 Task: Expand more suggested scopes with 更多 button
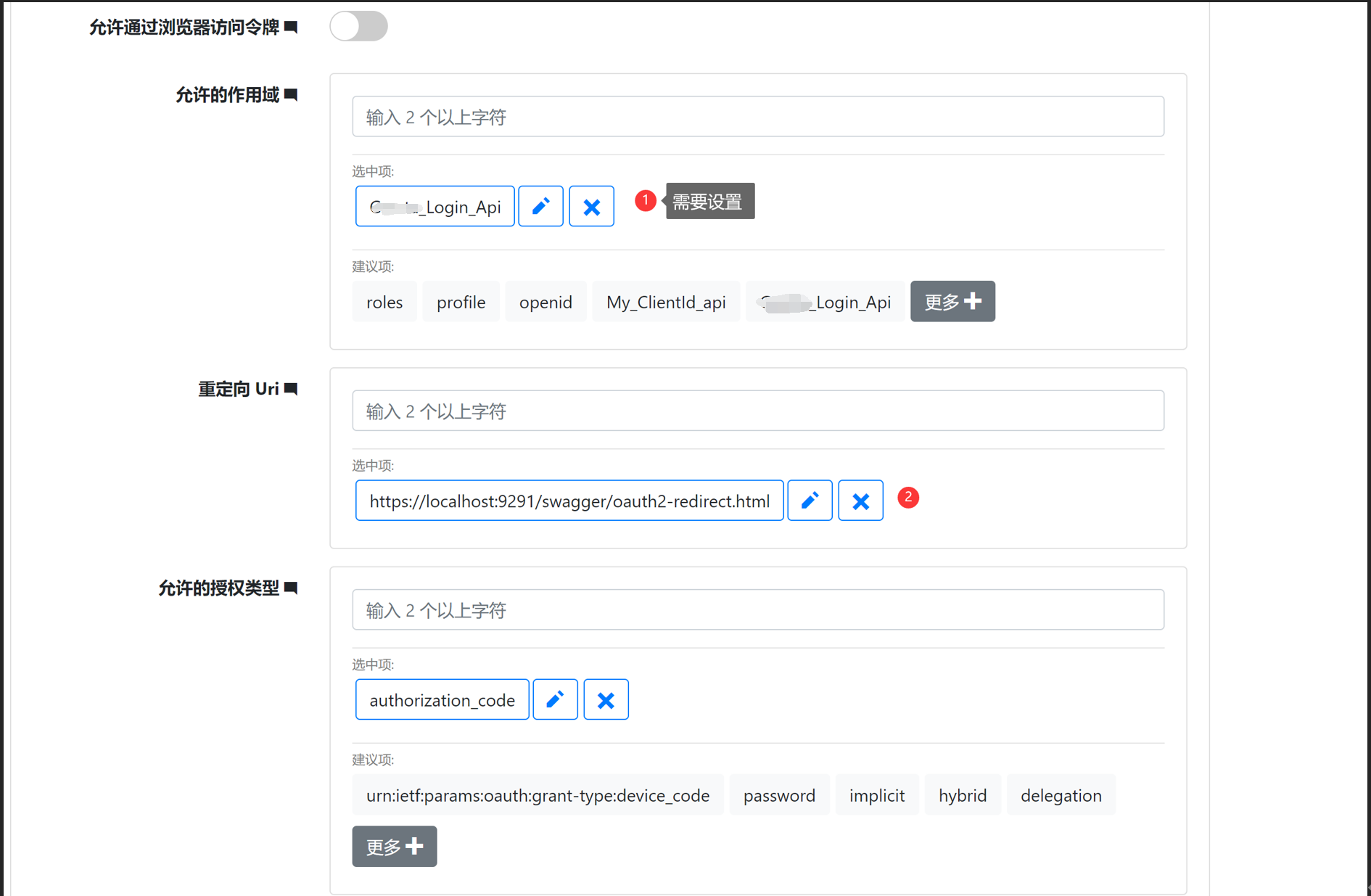pyautogui.click(x=952, y=302)
